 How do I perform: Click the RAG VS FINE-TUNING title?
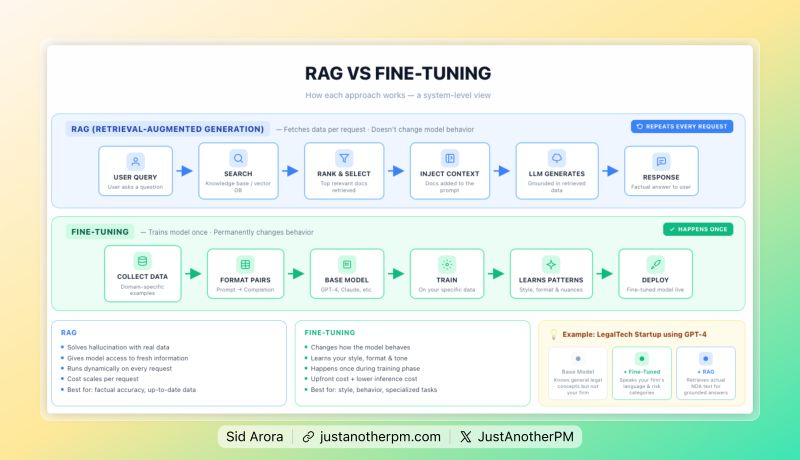(x=398, y=73)
